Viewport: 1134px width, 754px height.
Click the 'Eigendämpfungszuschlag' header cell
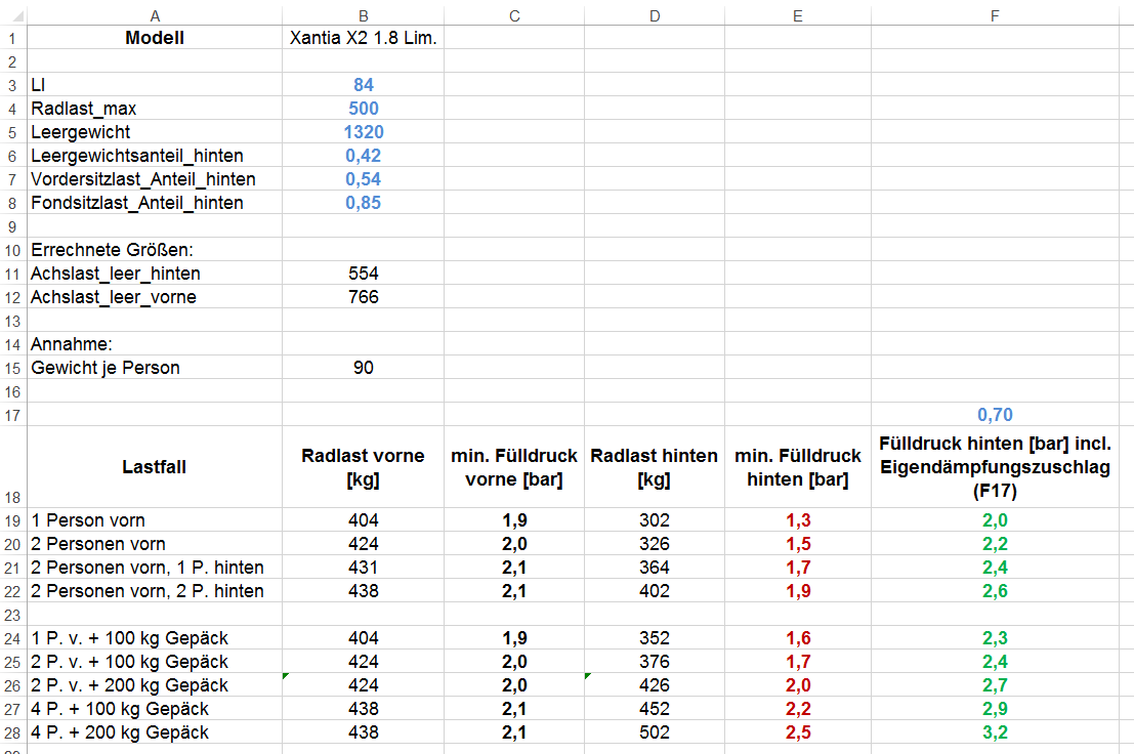[x=995, y=467]
